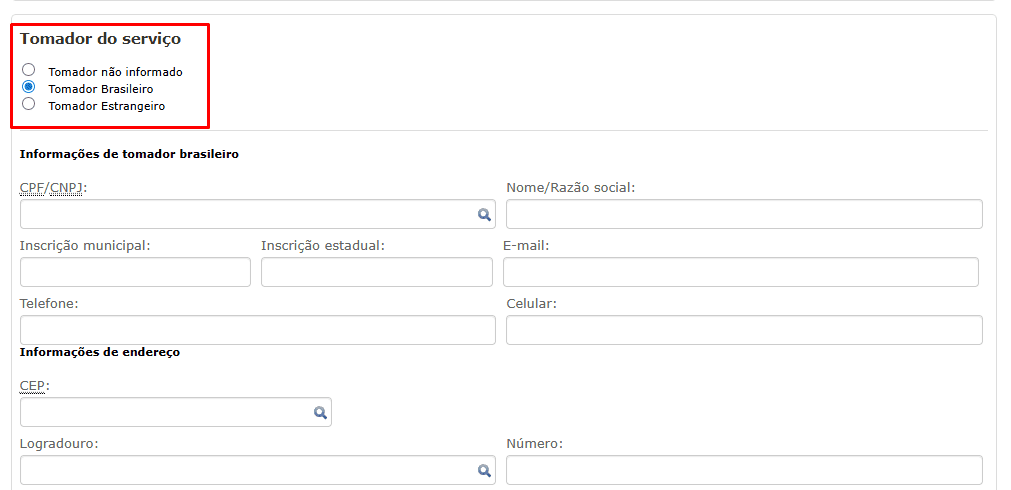Focus the Logradouro address field
The width and height of the screenshot is (1011, 490).
245,470
